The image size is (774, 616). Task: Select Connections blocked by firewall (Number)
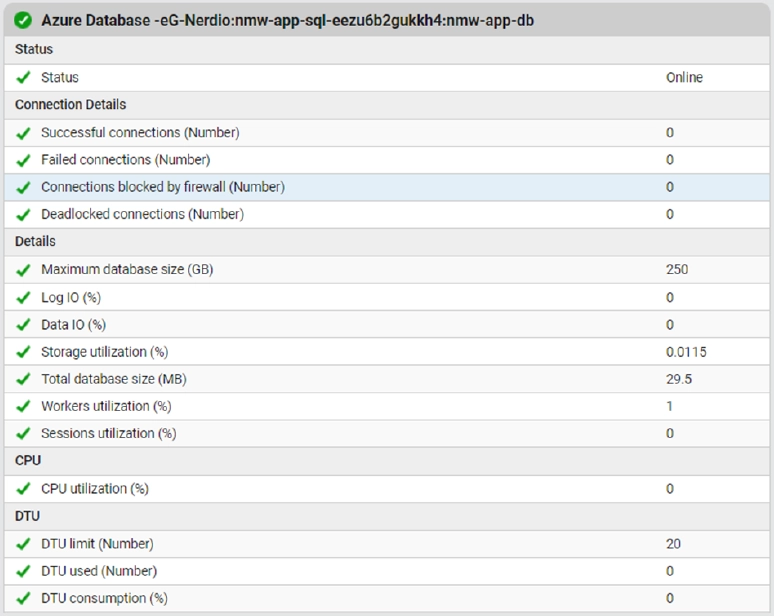pos(163,187)
